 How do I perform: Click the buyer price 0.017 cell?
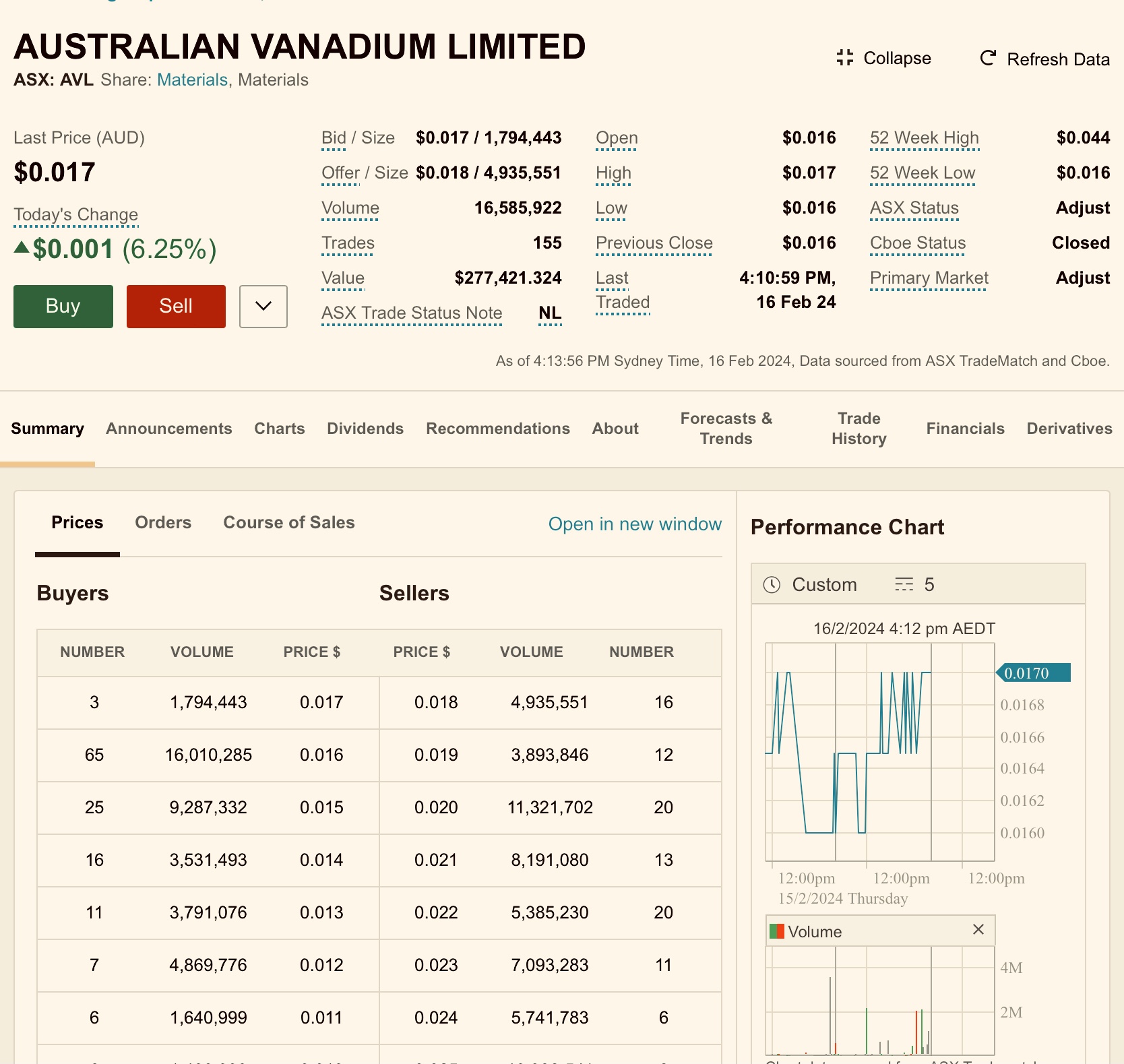pyautogui.click(x=321, y=703)
